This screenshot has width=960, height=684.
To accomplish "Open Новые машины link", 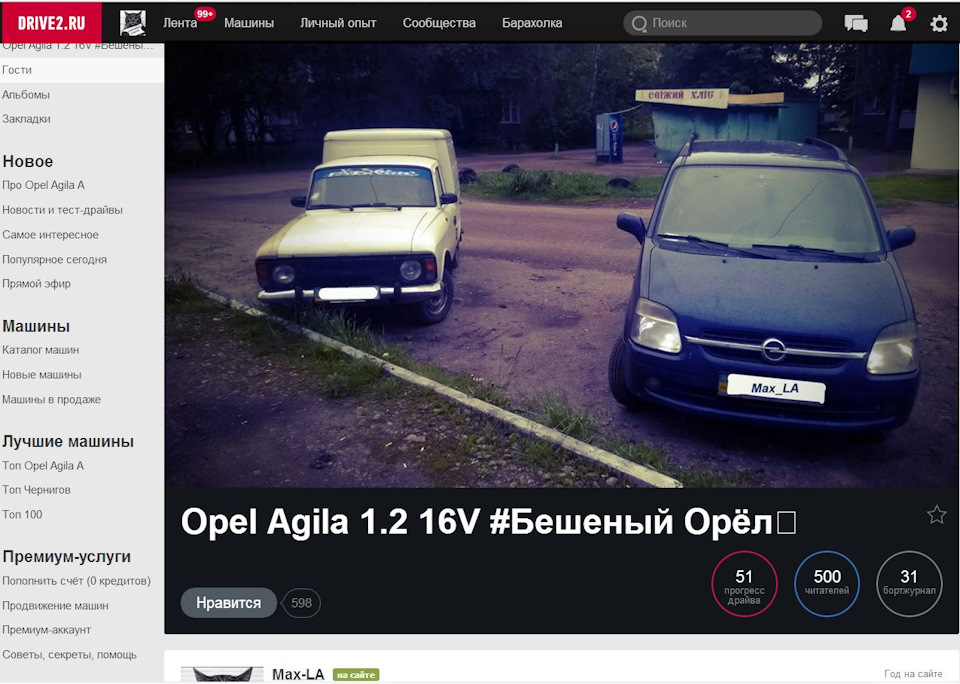I will click(42, 374).
